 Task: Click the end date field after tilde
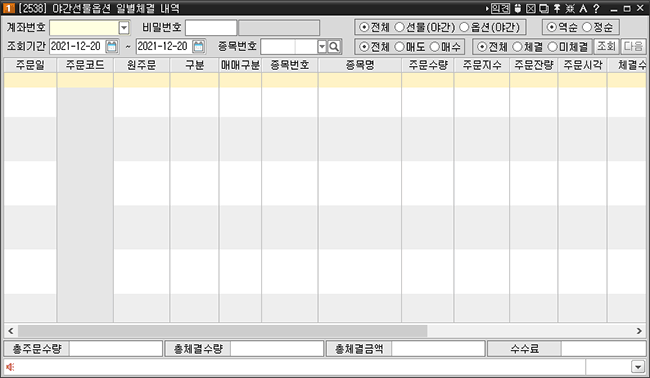164,46
